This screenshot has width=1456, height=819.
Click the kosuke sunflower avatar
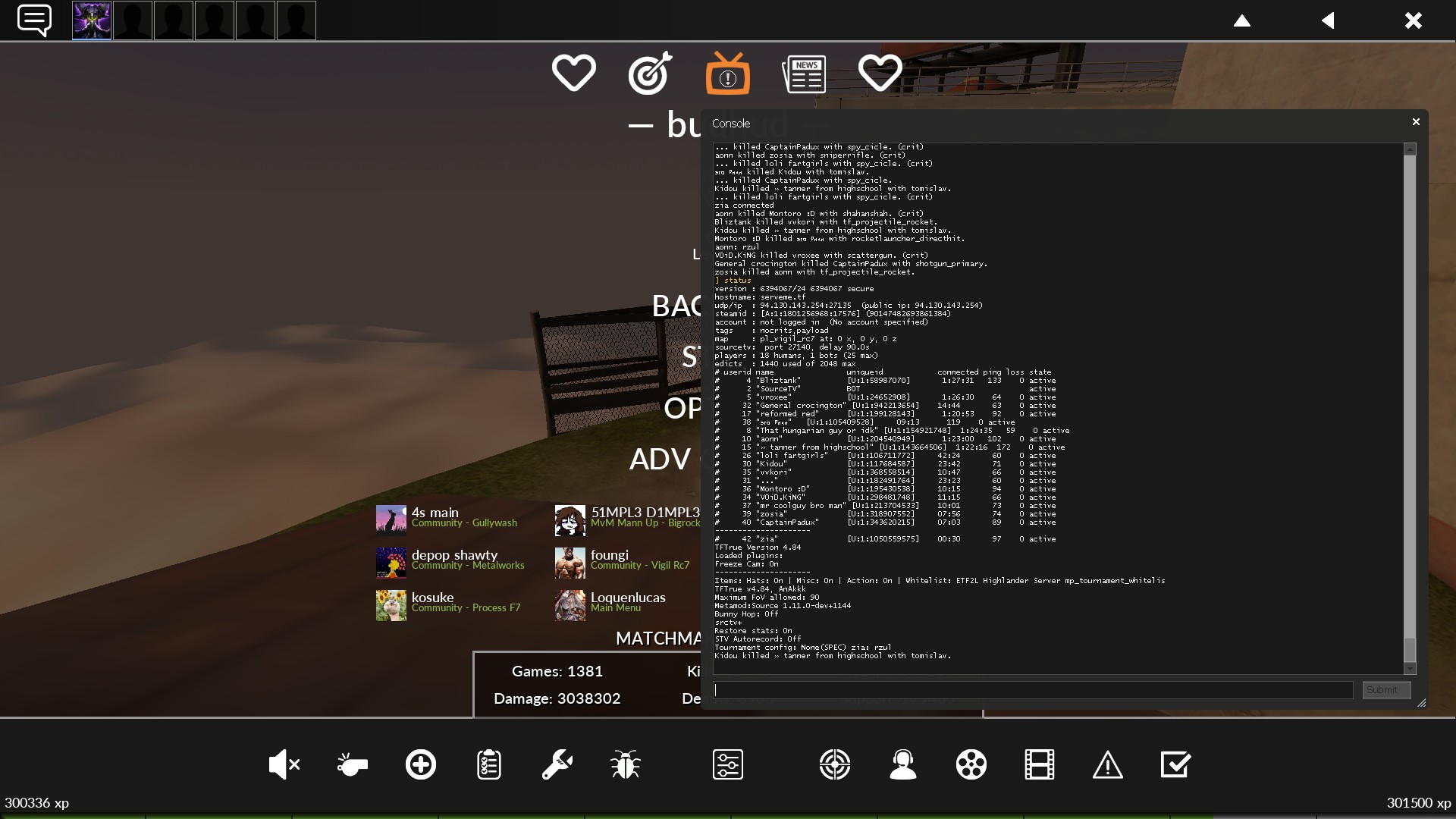(391, 605)
